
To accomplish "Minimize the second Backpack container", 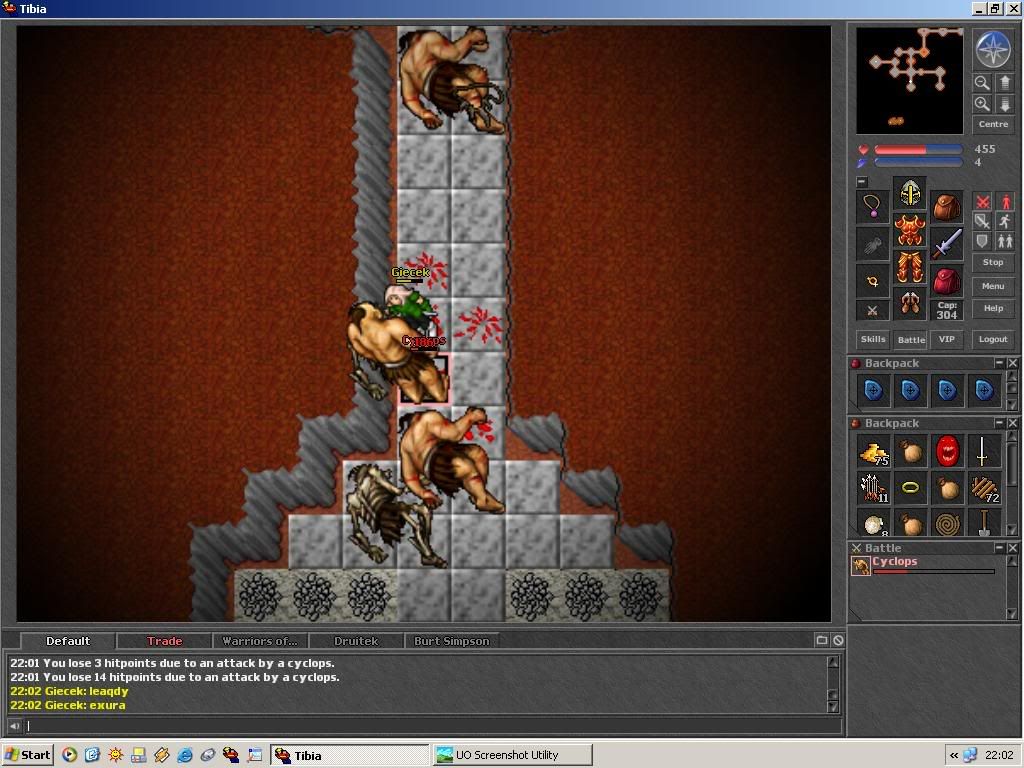I will point(999,423).
